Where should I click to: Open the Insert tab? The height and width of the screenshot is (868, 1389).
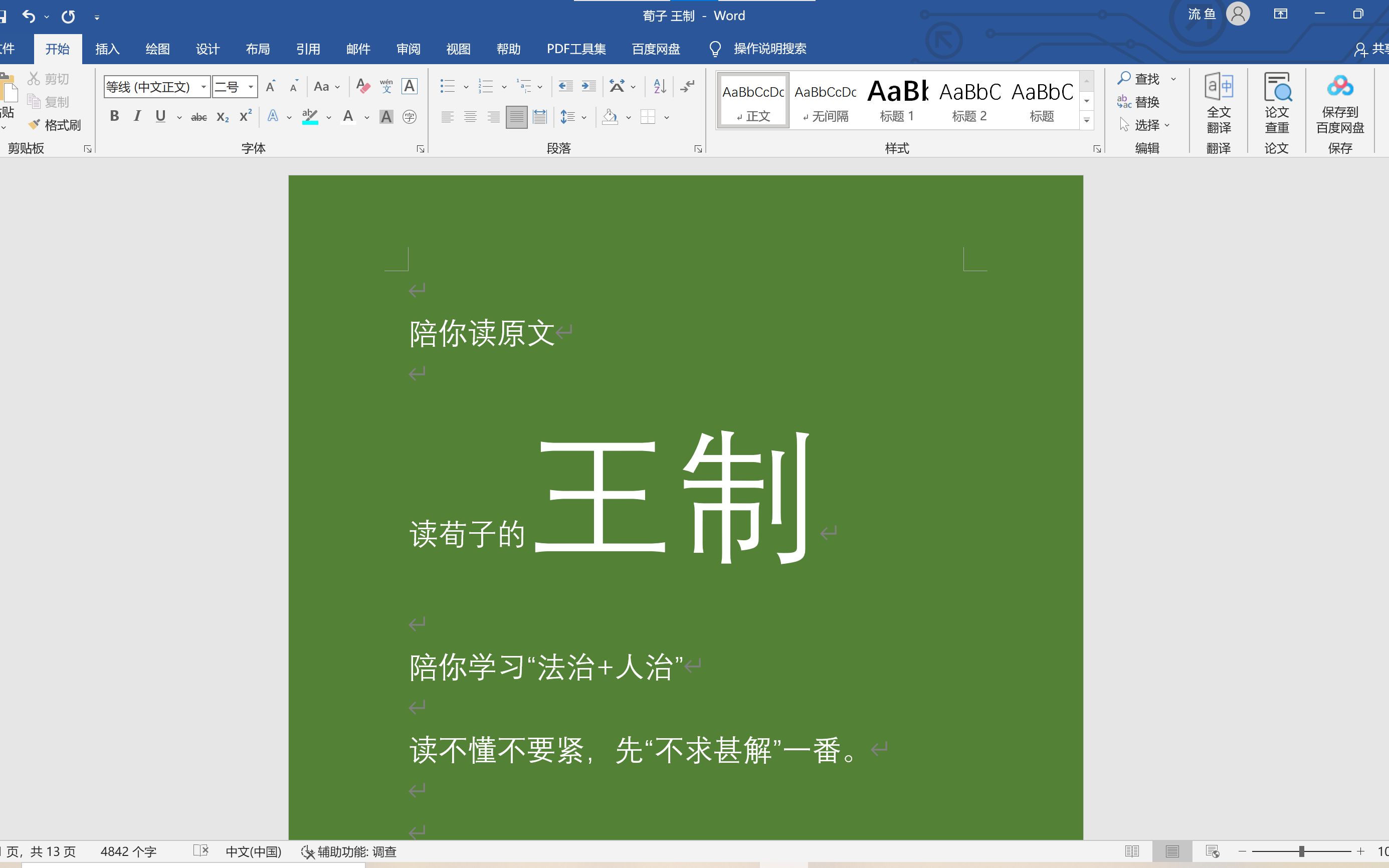(x=107, y=49)
